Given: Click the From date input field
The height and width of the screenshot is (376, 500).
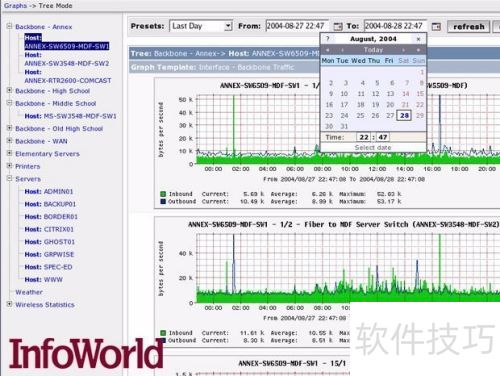Looking at the screenshot, I should coord(297,26).
